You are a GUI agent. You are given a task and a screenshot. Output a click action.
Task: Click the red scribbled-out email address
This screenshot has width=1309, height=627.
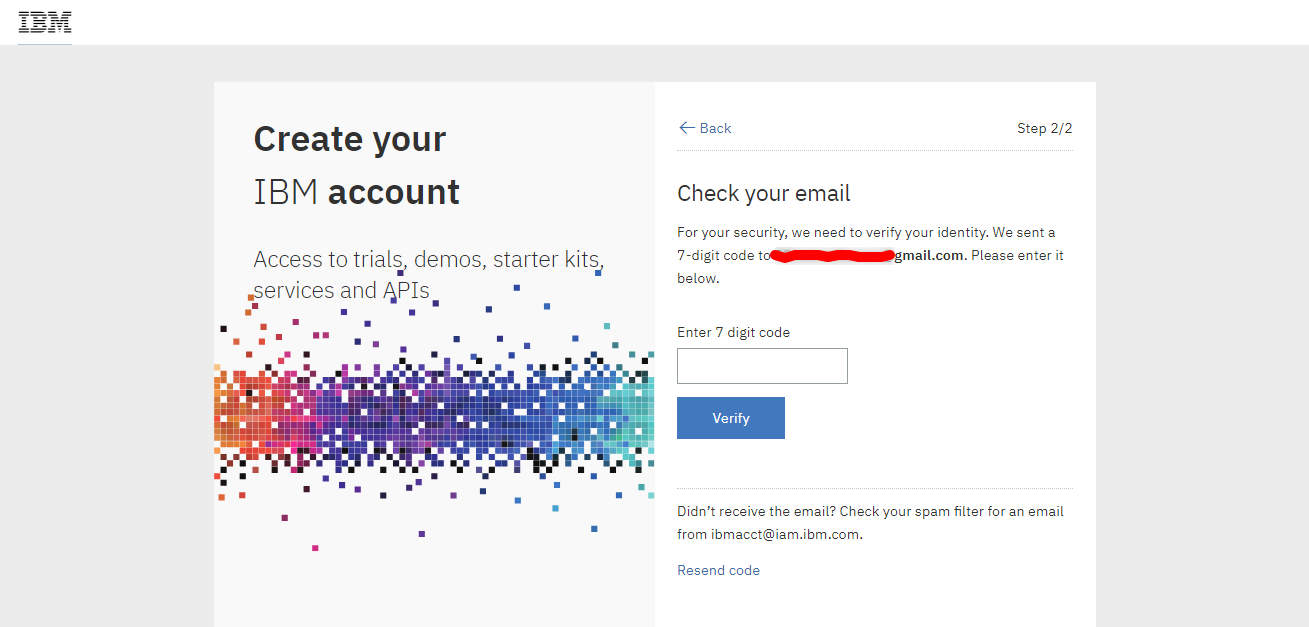(x=832, y=256)
